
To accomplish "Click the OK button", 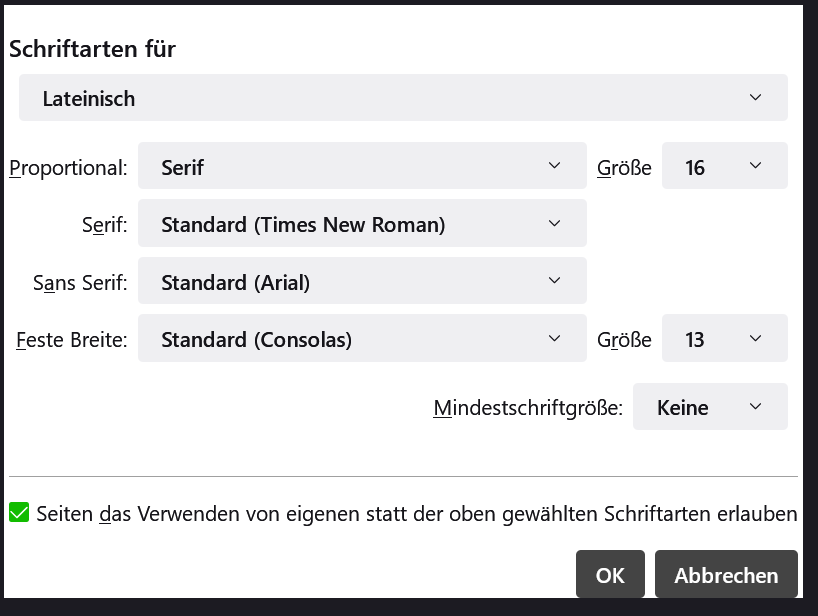I will click(x=610, y=575).
